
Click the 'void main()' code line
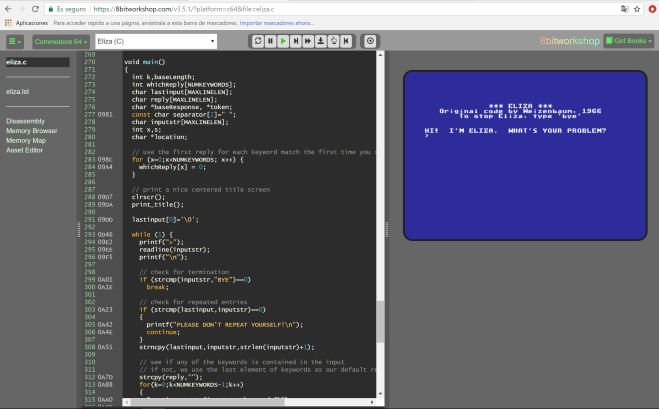[x=145, y=62]
